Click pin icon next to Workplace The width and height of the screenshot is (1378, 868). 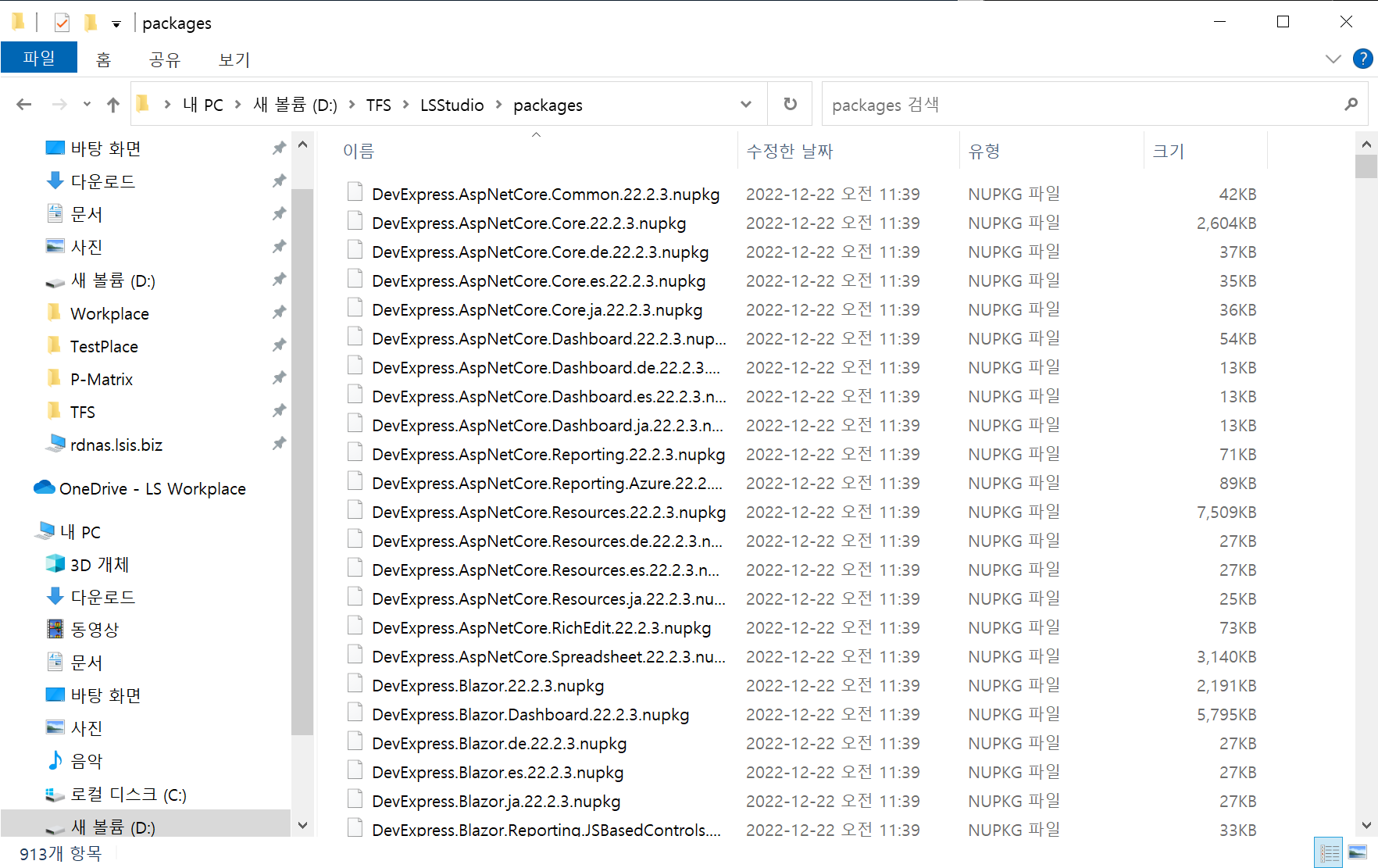[279, 313]
